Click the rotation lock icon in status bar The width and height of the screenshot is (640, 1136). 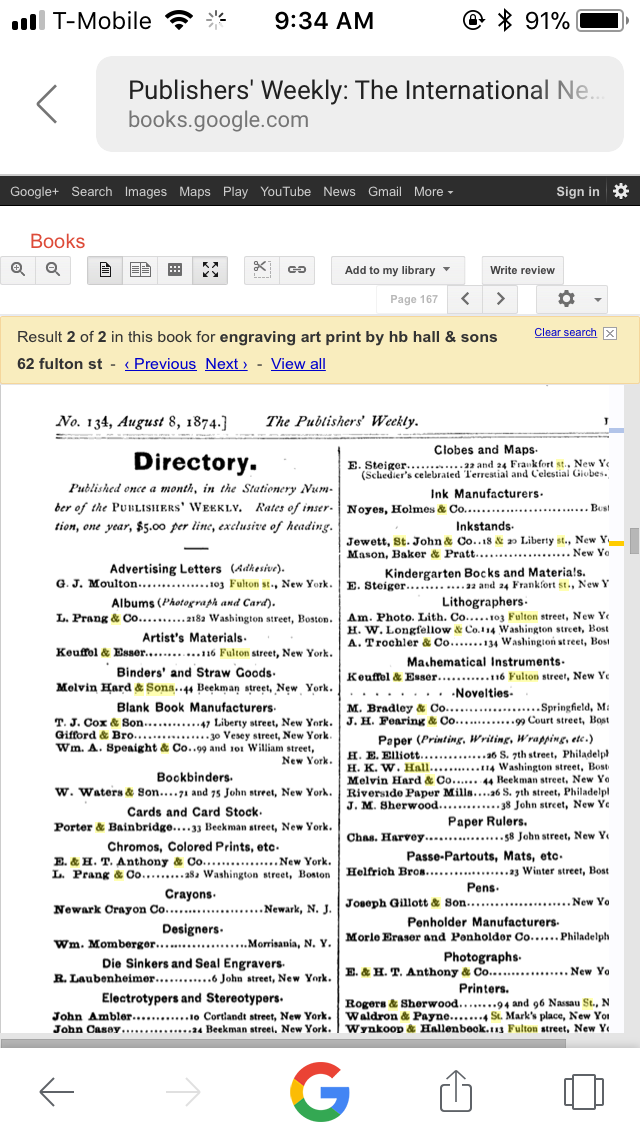click(x=473, y=20)
